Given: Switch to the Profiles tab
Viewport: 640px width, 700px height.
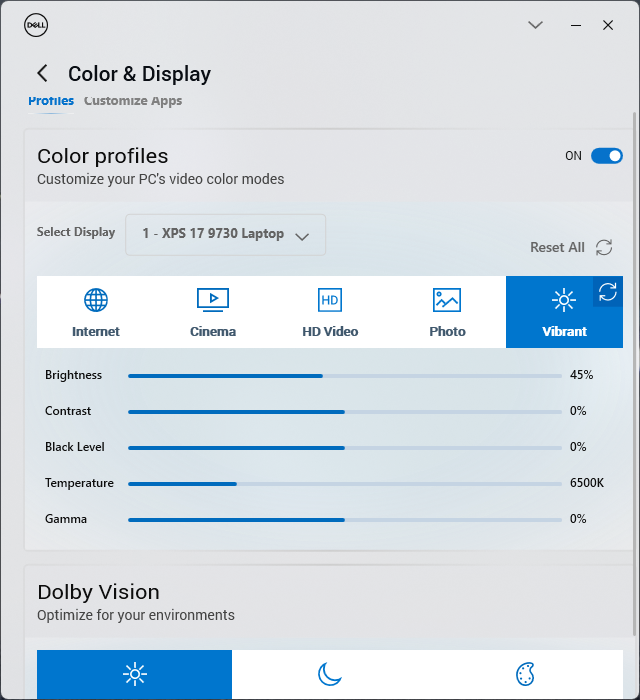Looking at the screenshot, I should (x=51, y=101).
